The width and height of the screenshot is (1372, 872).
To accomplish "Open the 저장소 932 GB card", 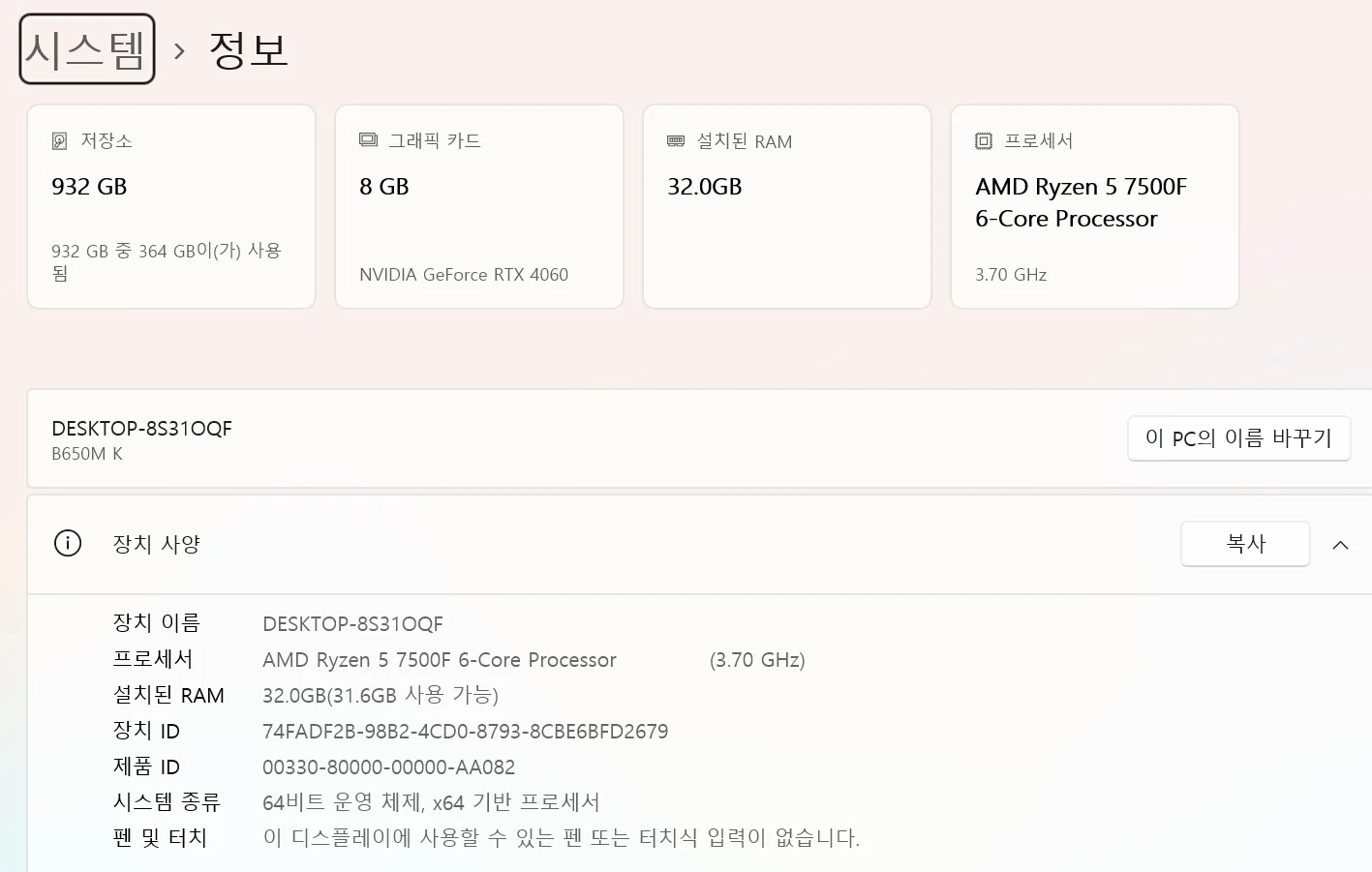I will coord(171,207).
